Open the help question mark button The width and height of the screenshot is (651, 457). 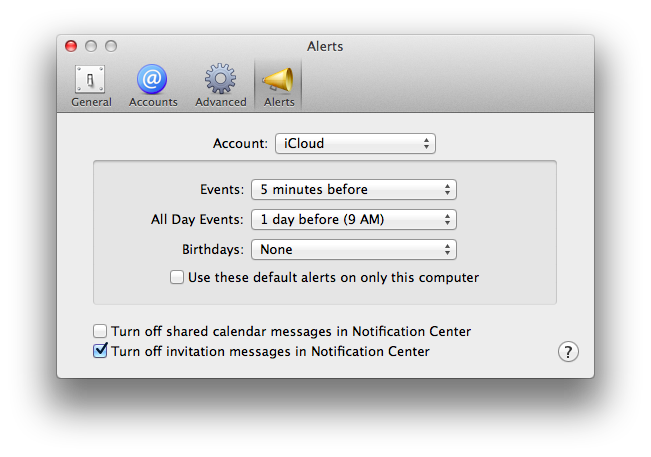(x=568, y=352)
